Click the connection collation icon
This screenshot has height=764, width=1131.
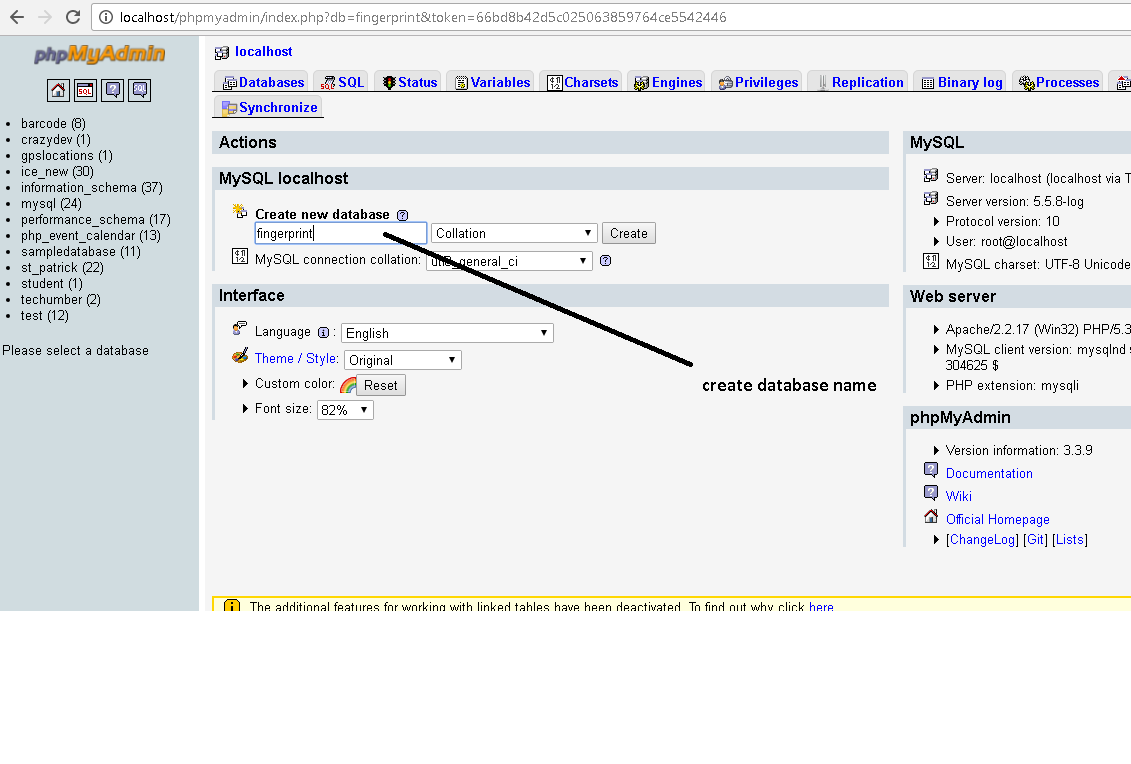click(239, 256)
